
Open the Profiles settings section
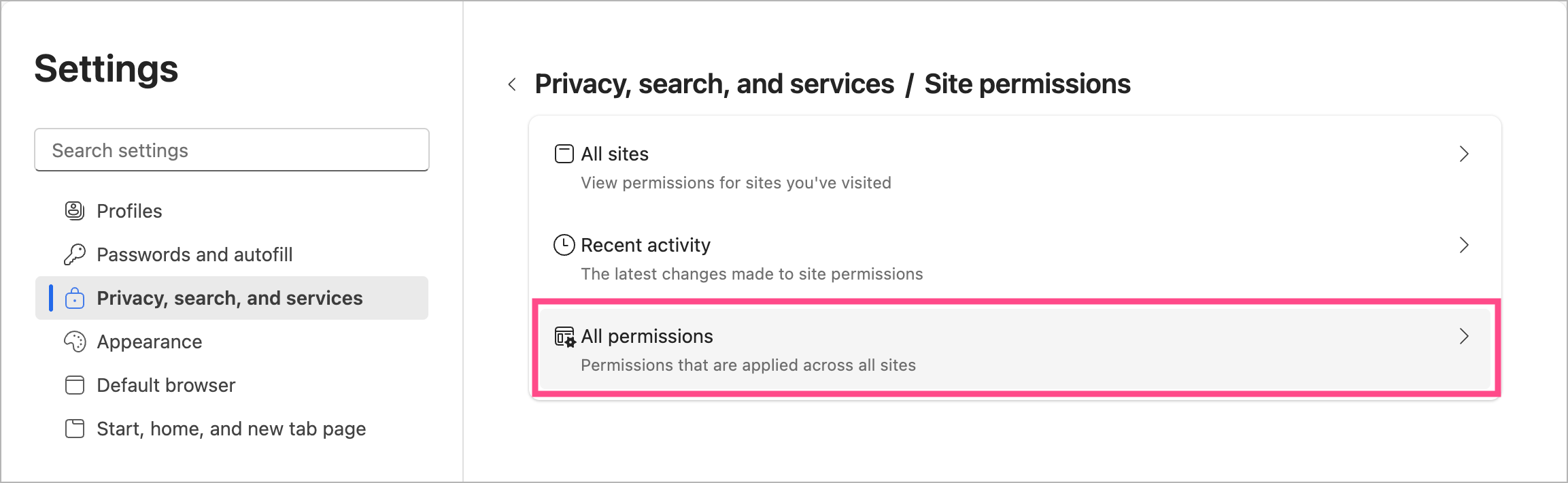click(x=129, y=211)
